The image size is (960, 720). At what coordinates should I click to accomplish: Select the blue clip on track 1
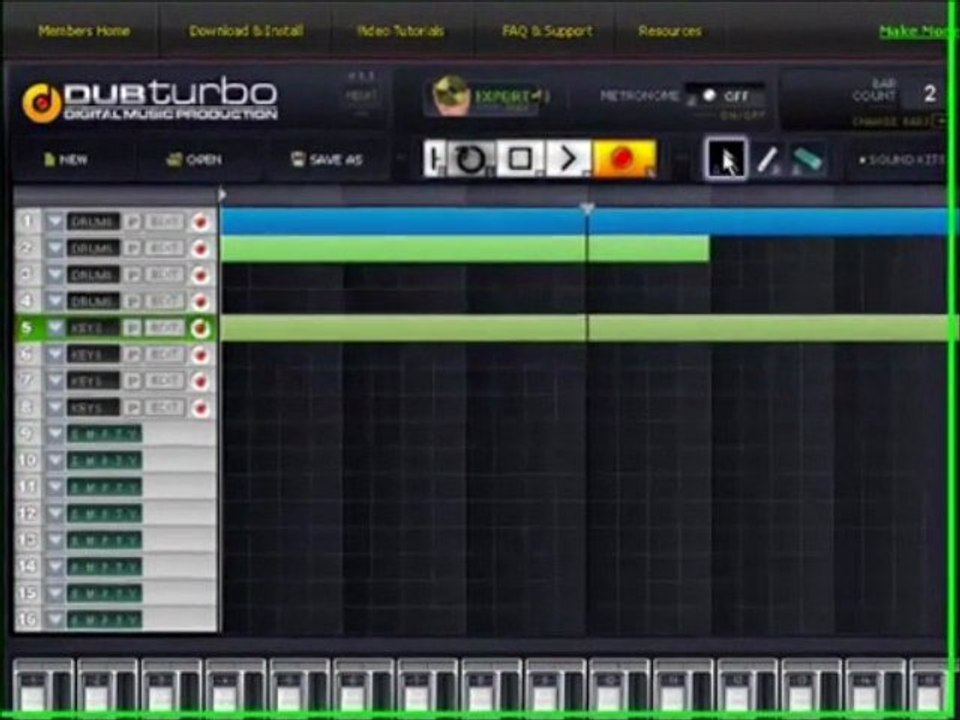click(585, 222)
